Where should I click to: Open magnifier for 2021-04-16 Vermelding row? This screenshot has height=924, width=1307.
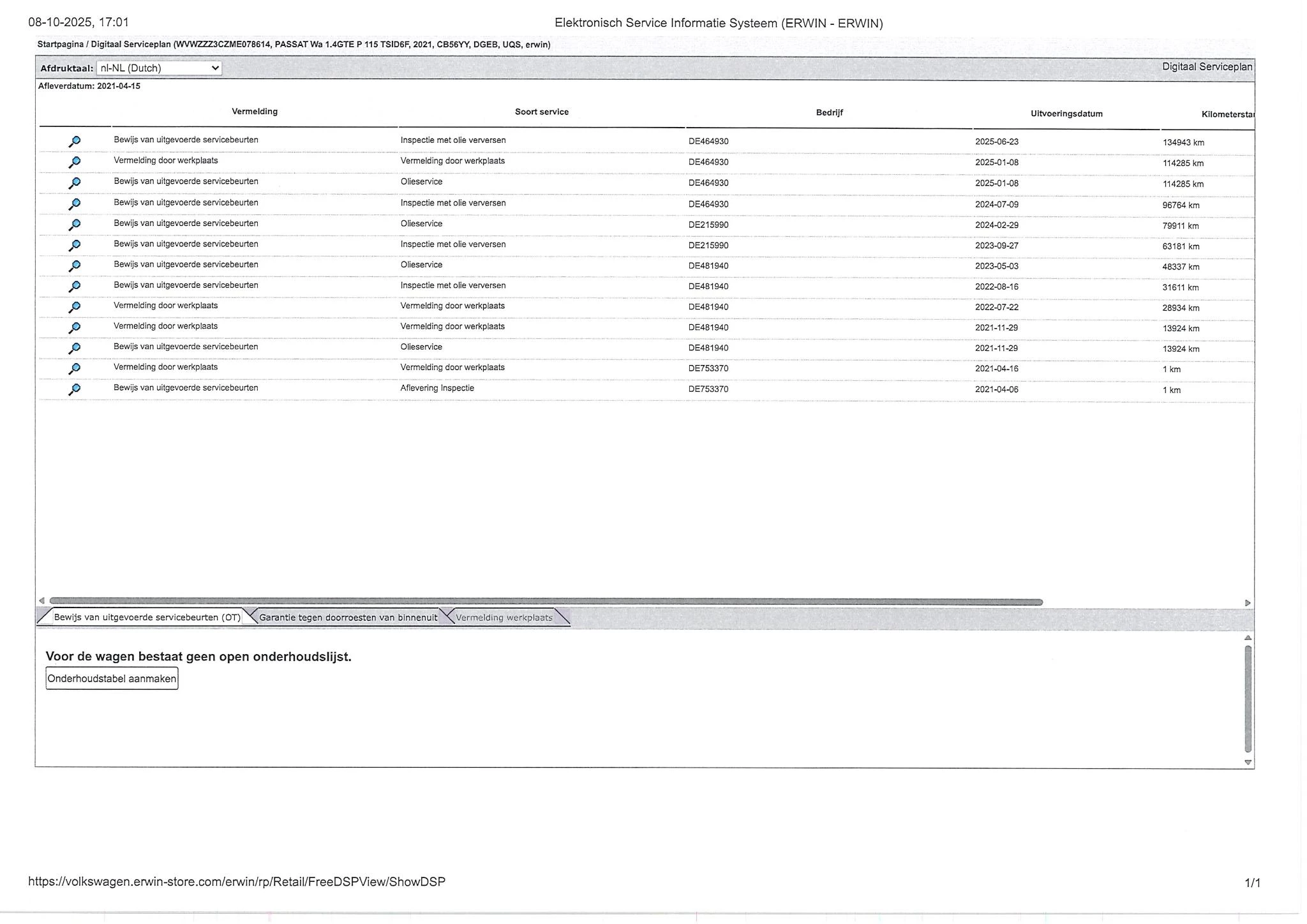pos(75,368)
